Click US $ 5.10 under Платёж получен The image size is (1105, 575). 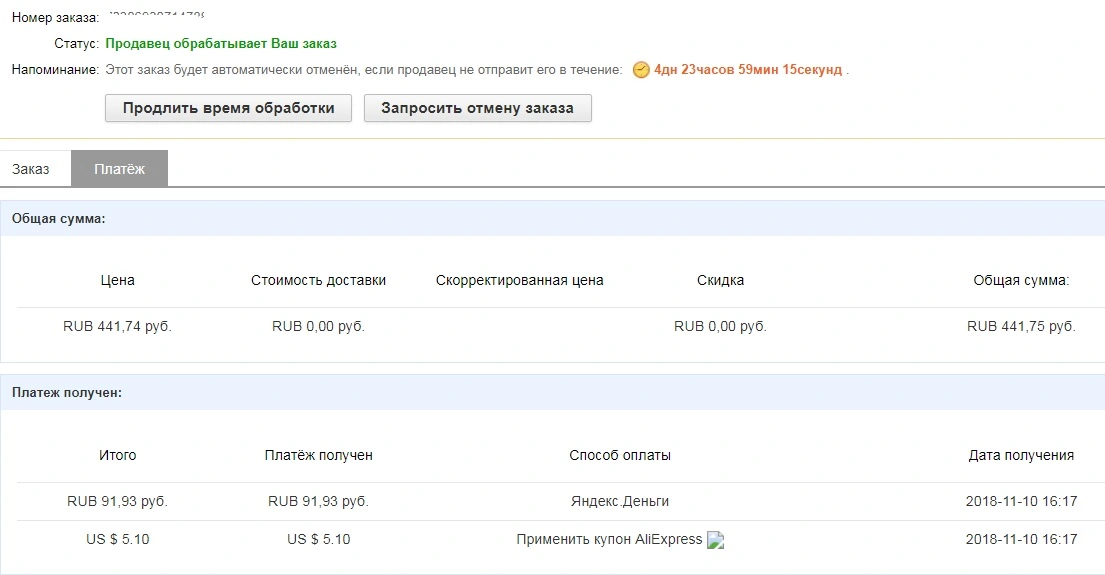319,540
